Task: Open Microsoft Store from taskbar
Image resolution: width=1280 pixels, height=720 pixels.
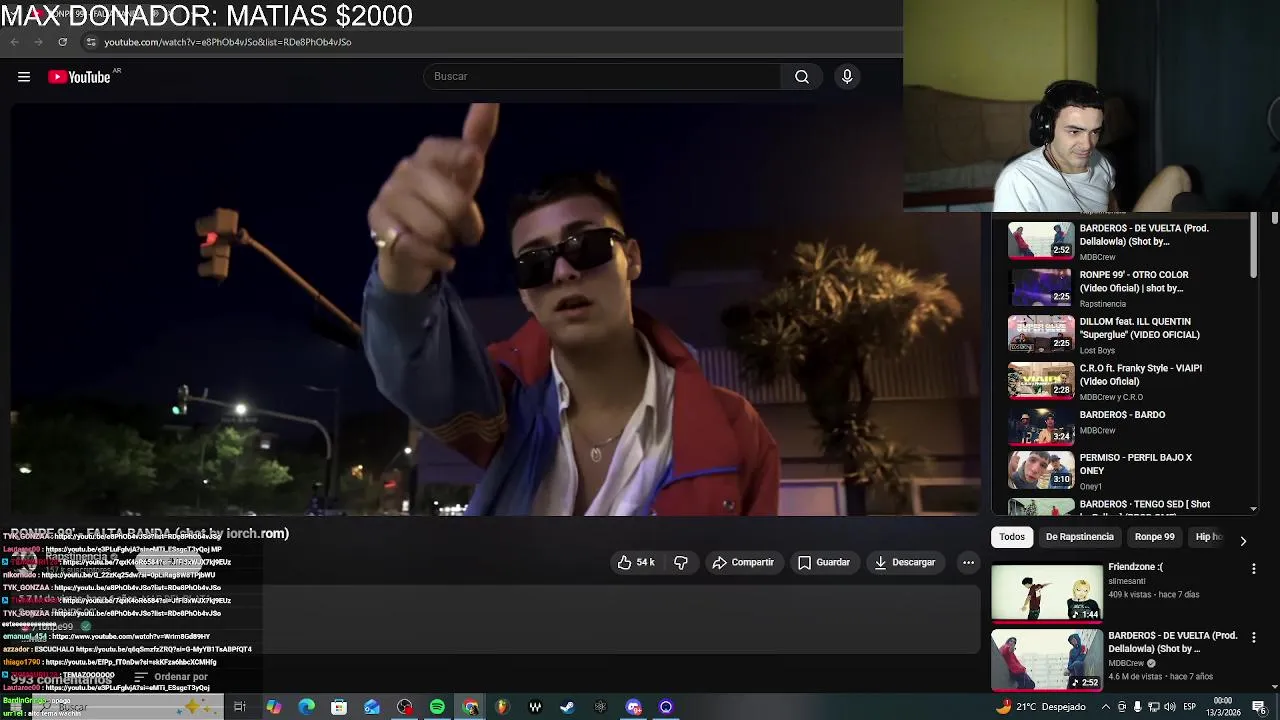Action: pyautogui.click(x=339, y=707)
